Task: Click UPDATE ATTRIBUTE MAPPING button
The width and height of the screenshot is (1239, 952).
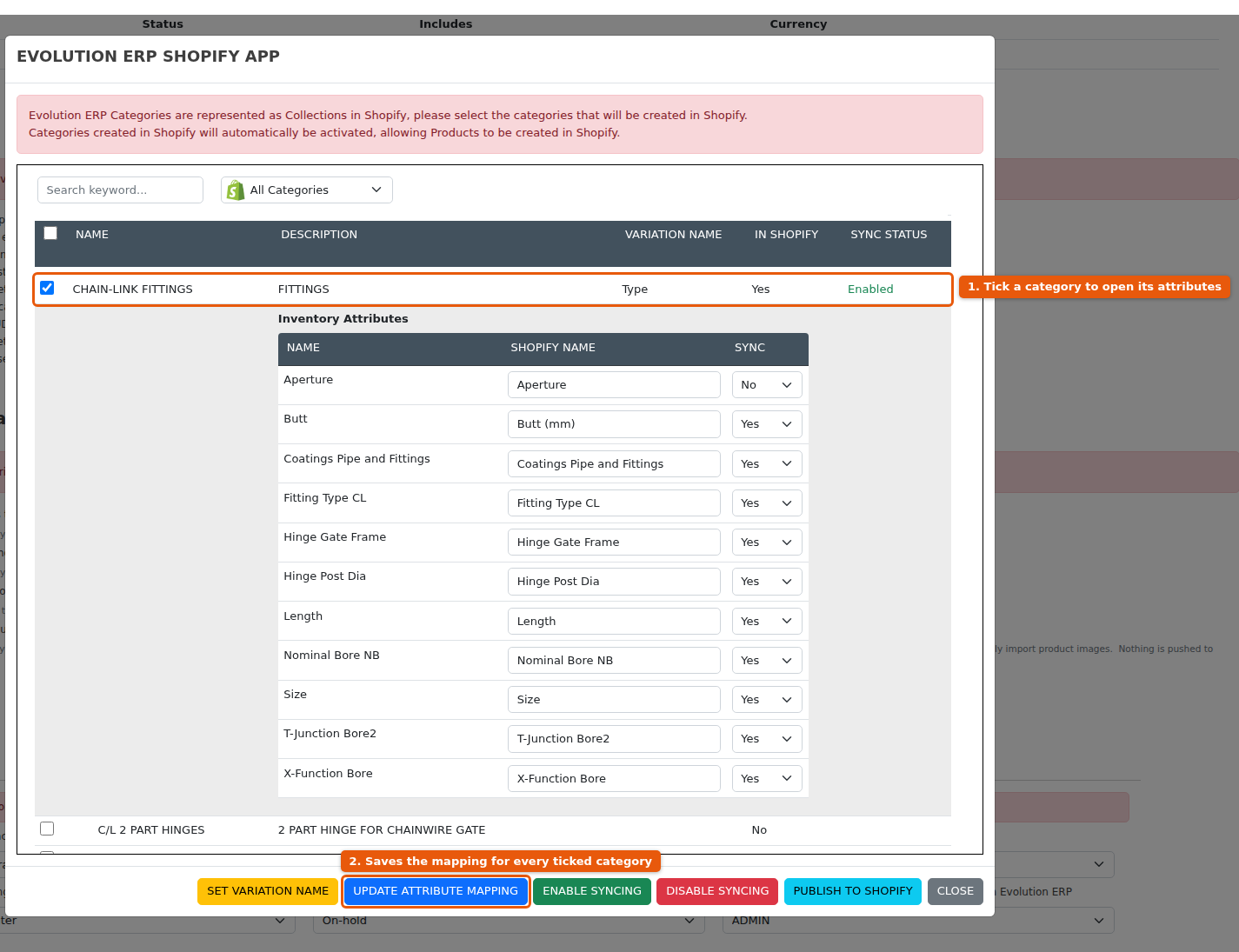Action: coord(436,891)
